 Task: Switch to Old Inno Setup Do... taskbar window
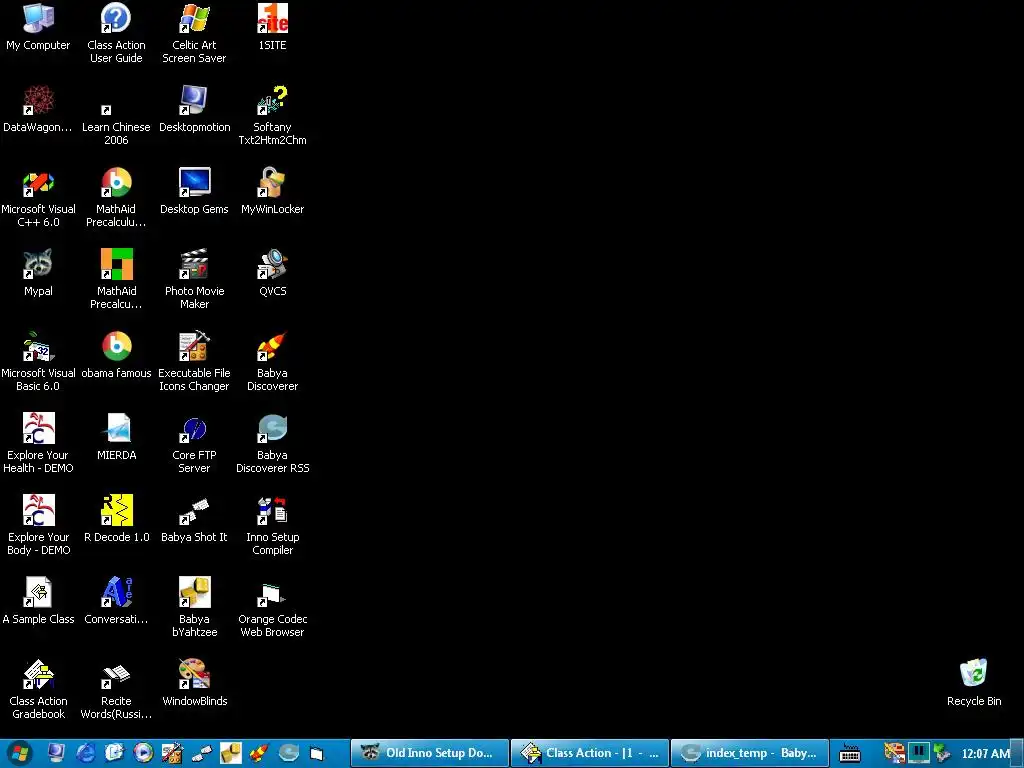click(x=430, y=753)
